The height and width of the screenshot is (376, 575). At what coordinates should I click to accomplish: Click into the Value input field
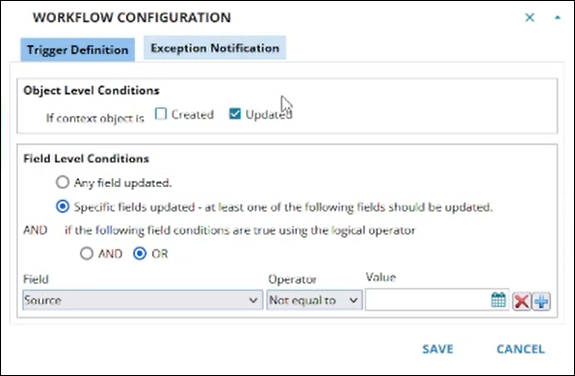pyautogui.click(x=427, y=300)
